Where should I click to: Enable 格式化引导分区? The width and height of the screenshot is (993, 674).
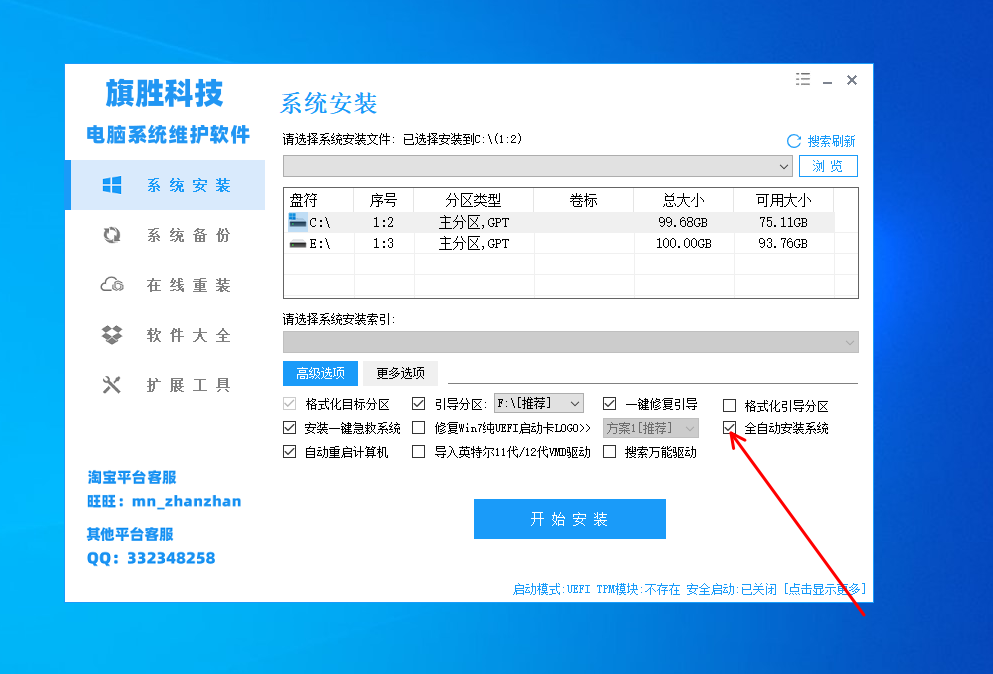[x=729, y=403]
